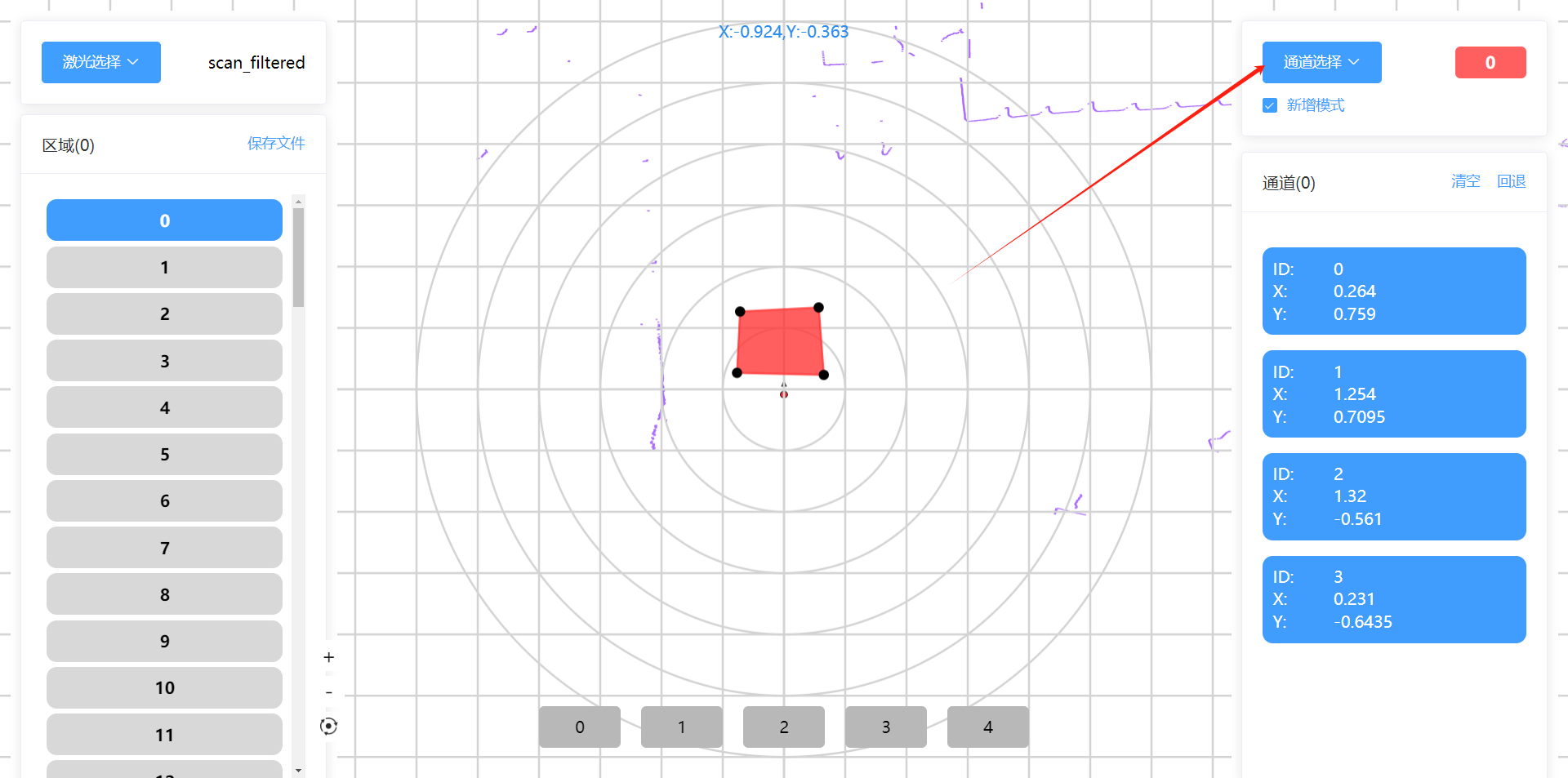The image size is (1568, 778).
Task: Select region 0 in the list
Action: 164,220
